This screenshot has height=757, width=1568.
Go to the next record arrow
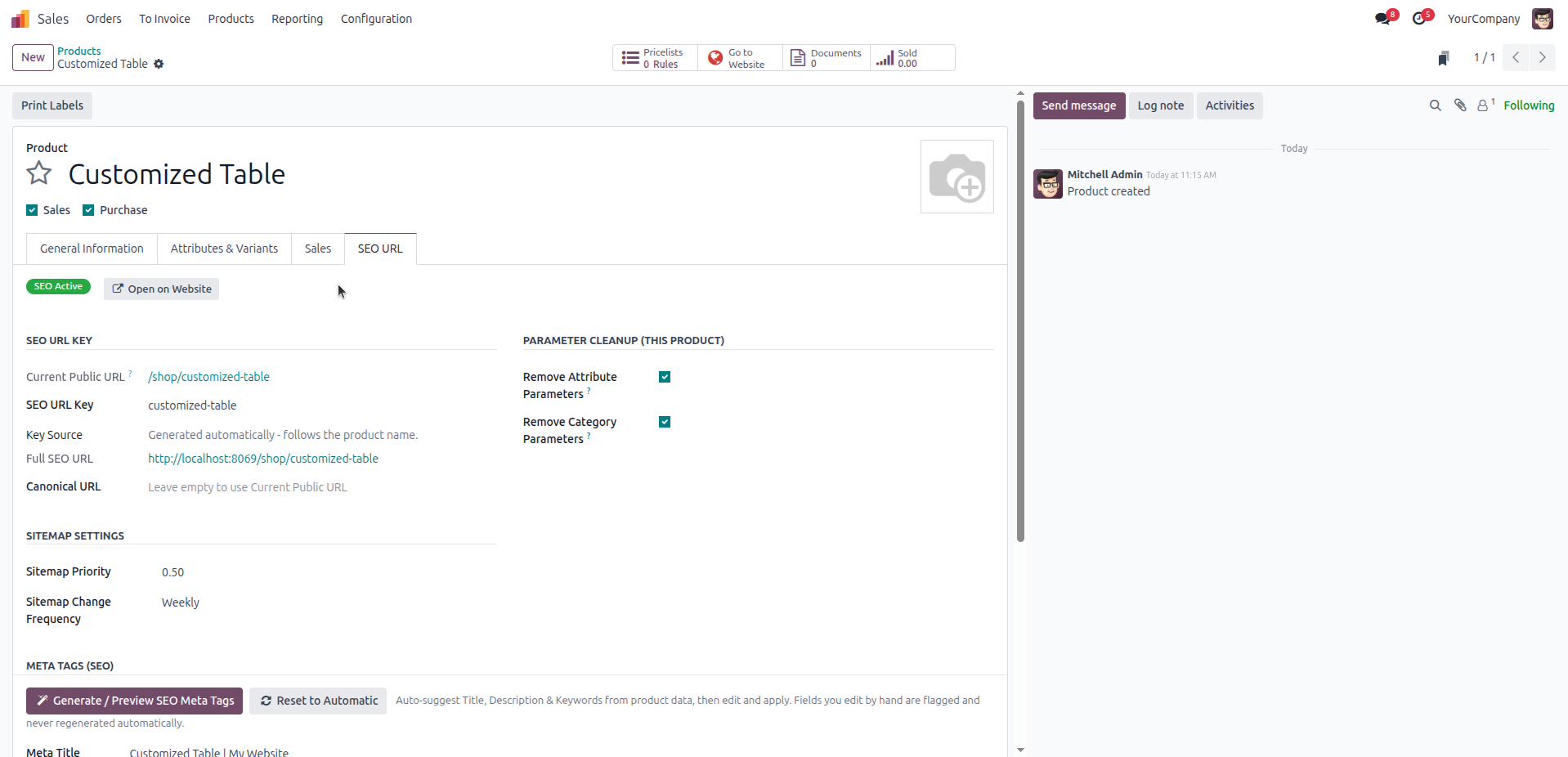point(1543,57)
